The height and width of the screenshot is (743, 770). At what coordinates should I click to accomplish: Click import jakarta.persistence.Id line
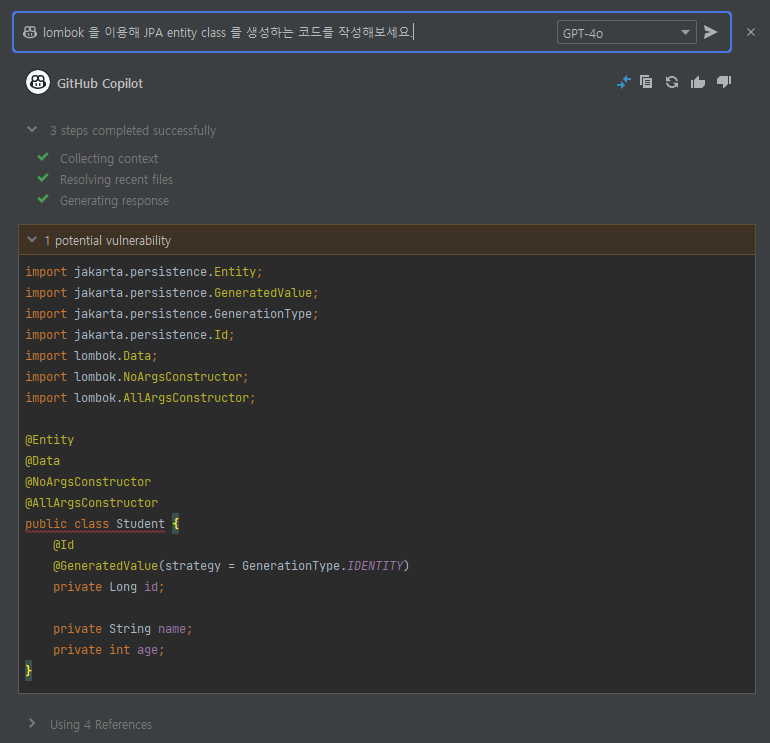click(130, 335)
